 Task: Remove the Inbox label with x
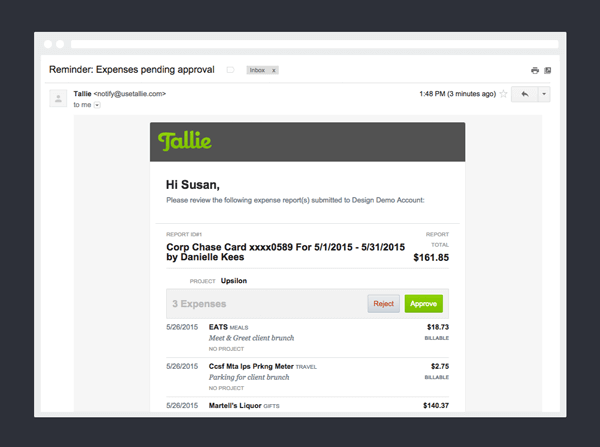coord(274,70)
